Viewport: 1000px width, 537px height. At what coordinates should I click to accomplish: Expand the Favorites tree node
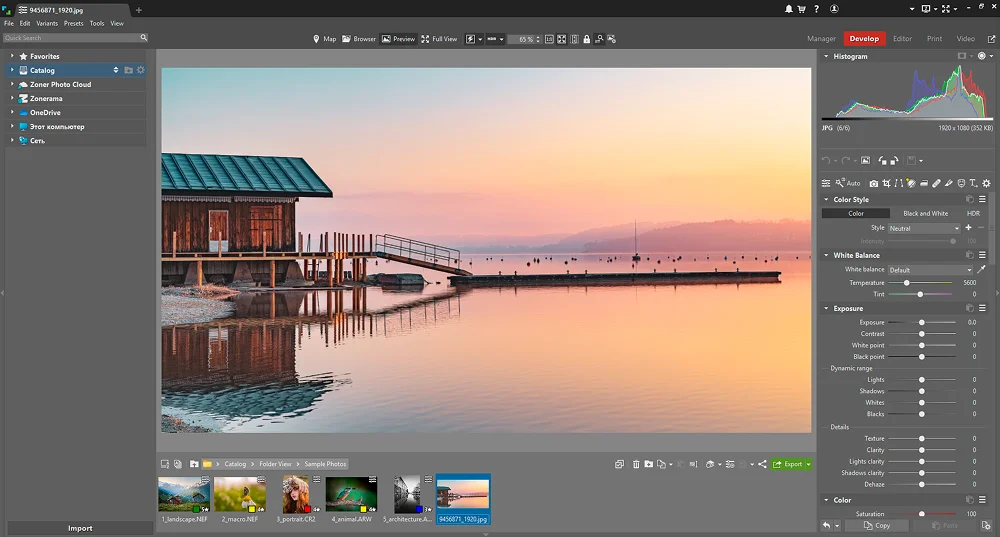point(12,56)
